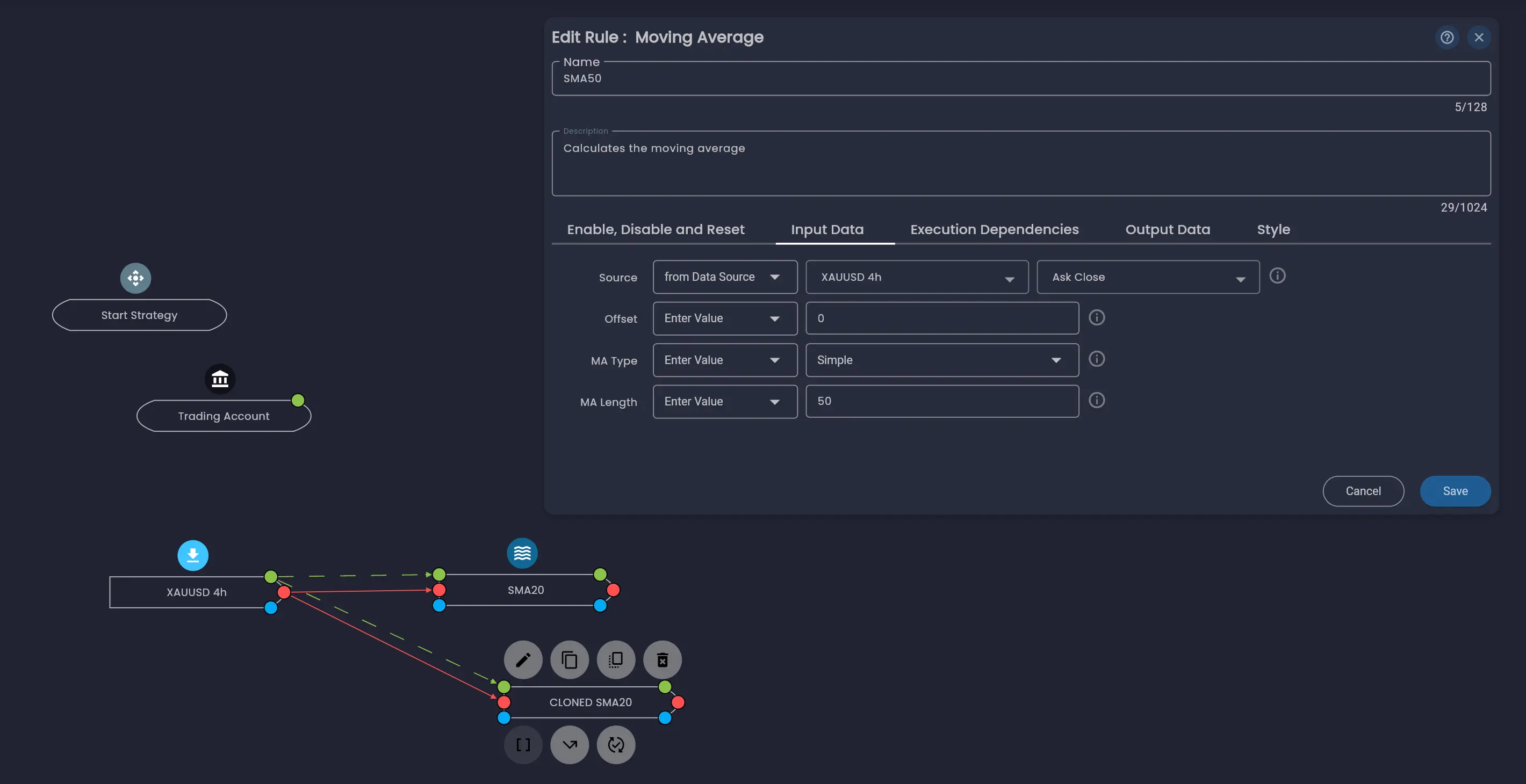Click the help question mark icon
This screenshot has width=1526, height=784.
(1446, 37)
